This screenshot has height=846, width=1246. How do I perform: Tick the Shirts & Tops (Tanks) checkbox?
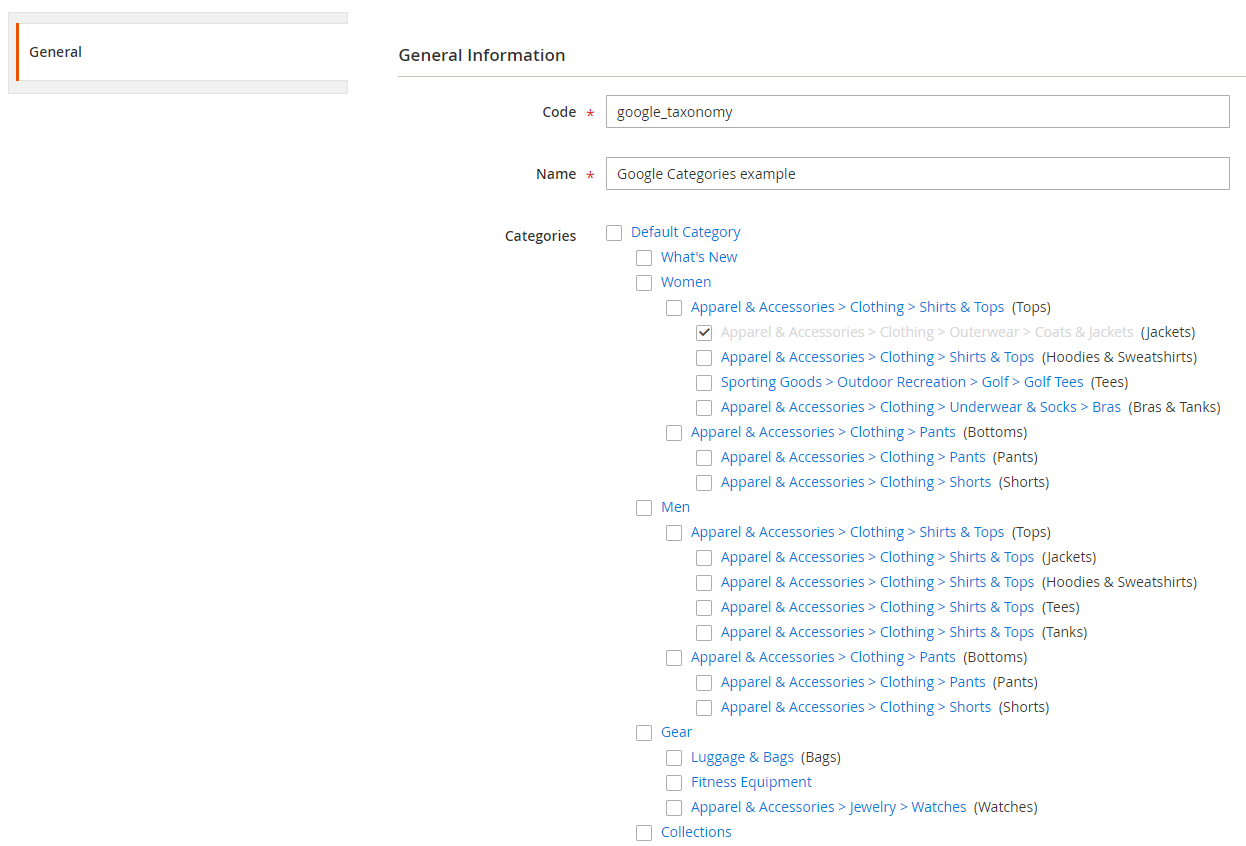pos(704,633)
